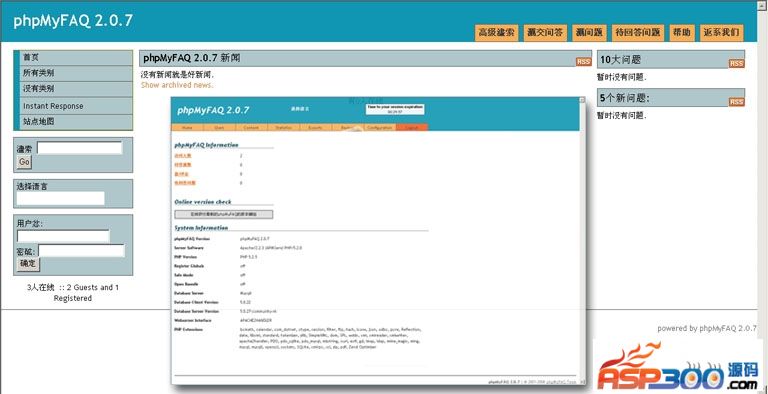Close the admin preview popup

tap(582, 99)
